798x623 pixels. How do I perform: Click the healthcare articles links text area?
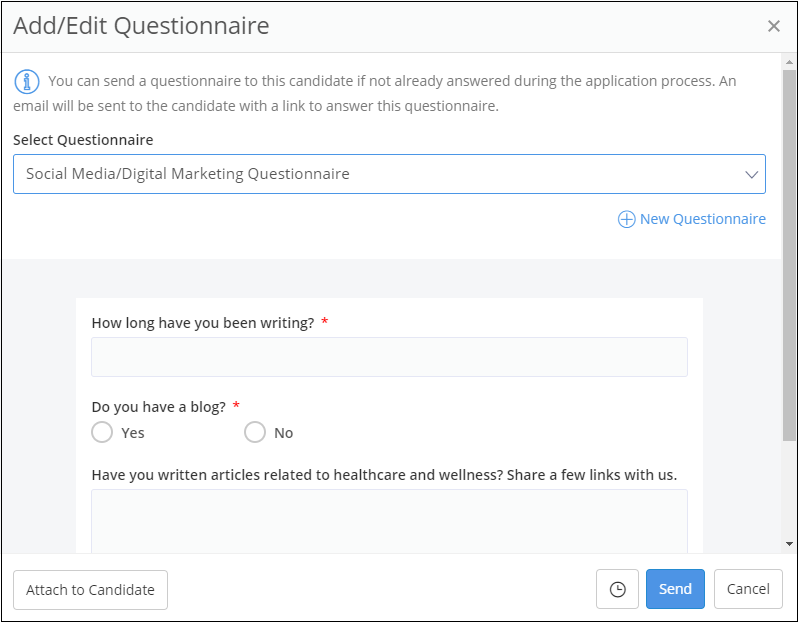click(389, 520)
